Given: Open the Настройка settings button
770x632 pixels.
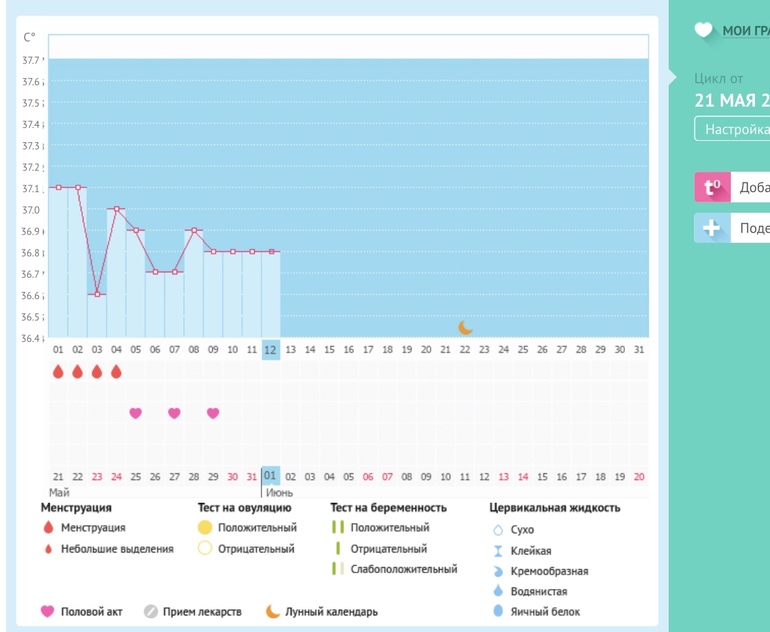Looking at the screenshot, I should [x=734, y=129].
